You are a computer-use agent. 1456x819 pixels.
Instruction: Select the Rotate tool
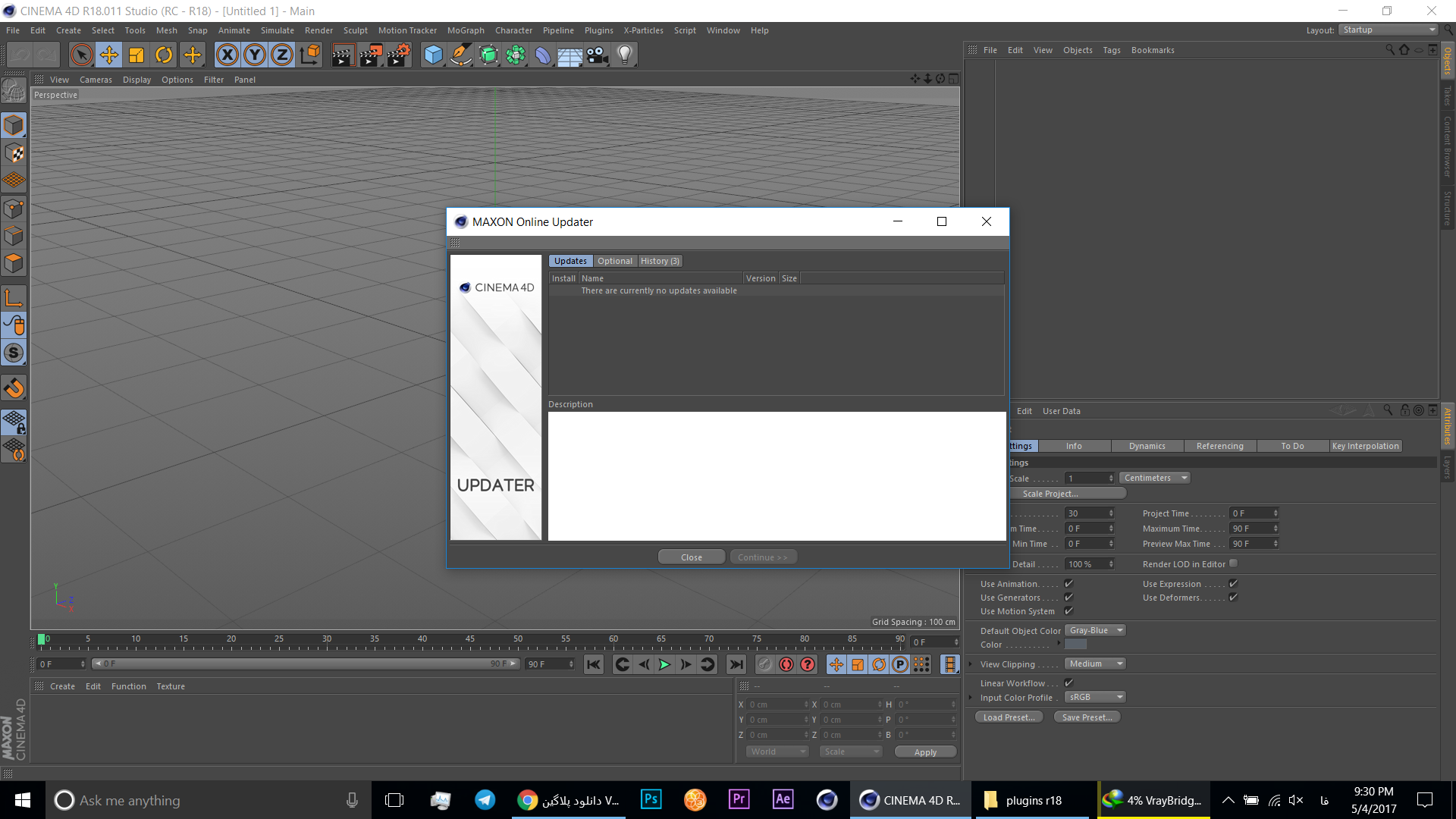(164, 55)
